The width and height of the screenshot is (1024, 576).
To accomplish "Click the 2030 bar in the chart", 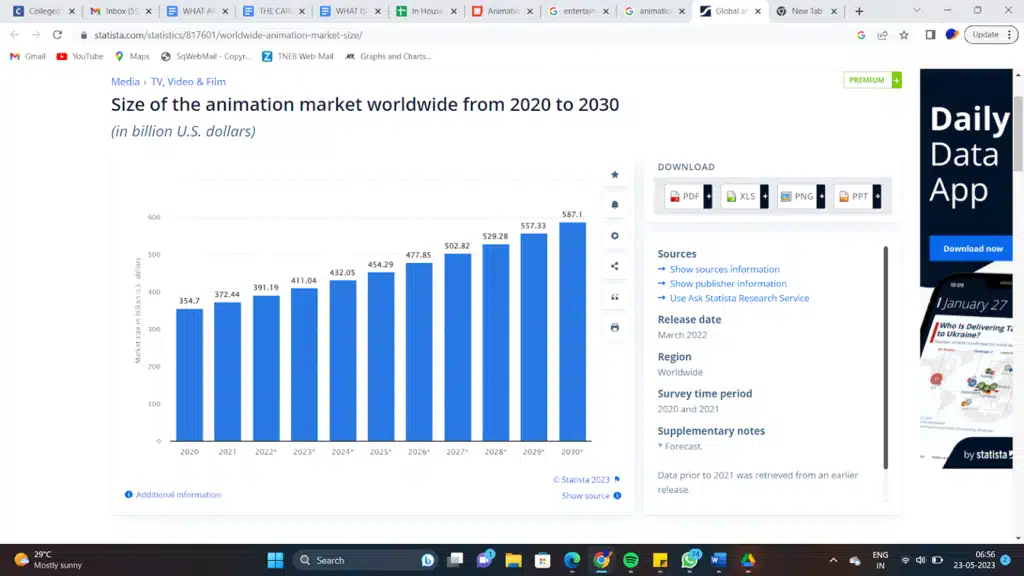I will coord(572,331).
